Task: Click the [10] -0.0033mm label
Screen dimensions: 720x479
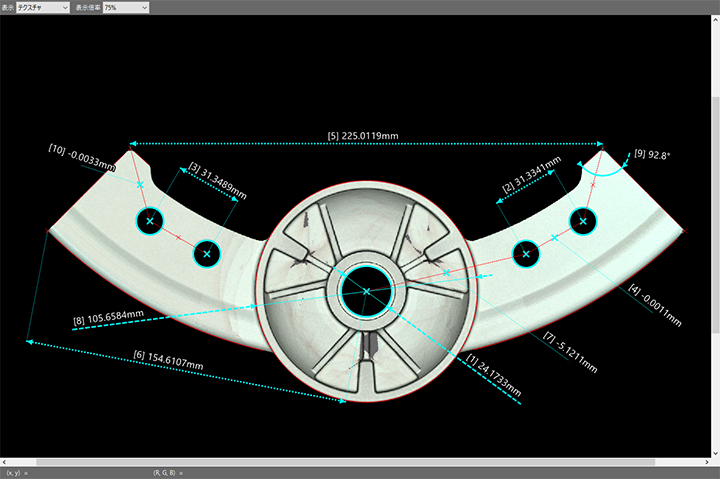Action: pyautogui.click(x=82, y=157)
